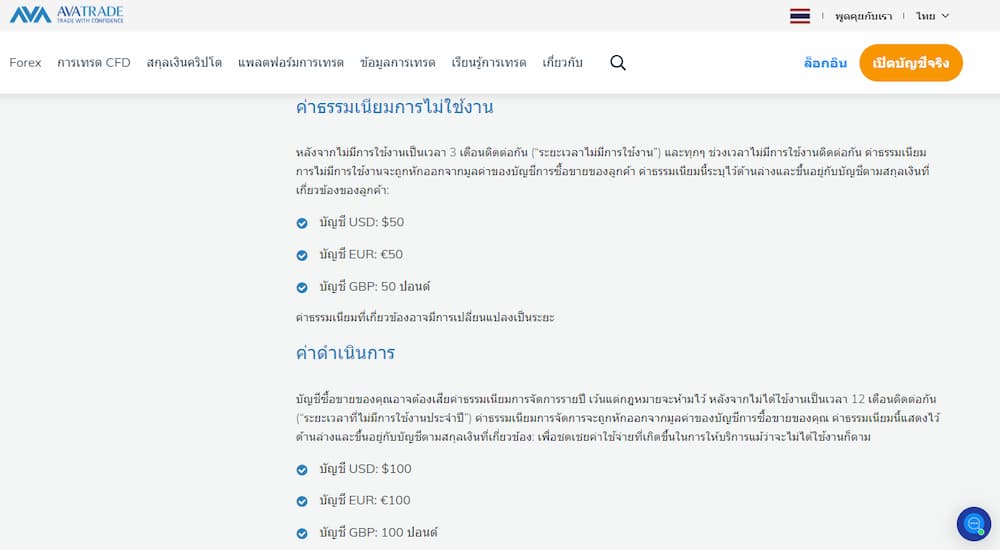Click the orange เปิดบัญชีจริง button
The image size is (1000, 550).
click(911, 63)
